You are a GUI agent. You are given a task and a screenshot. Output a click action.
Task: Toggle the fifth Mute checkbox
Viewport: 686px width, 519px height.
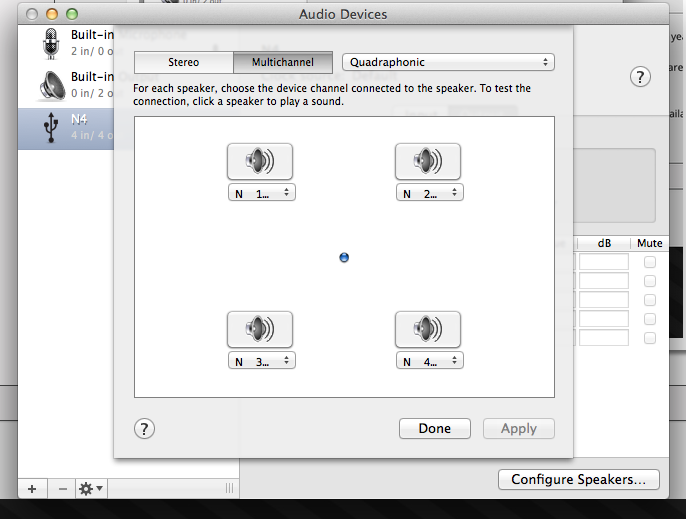point(650,338)
